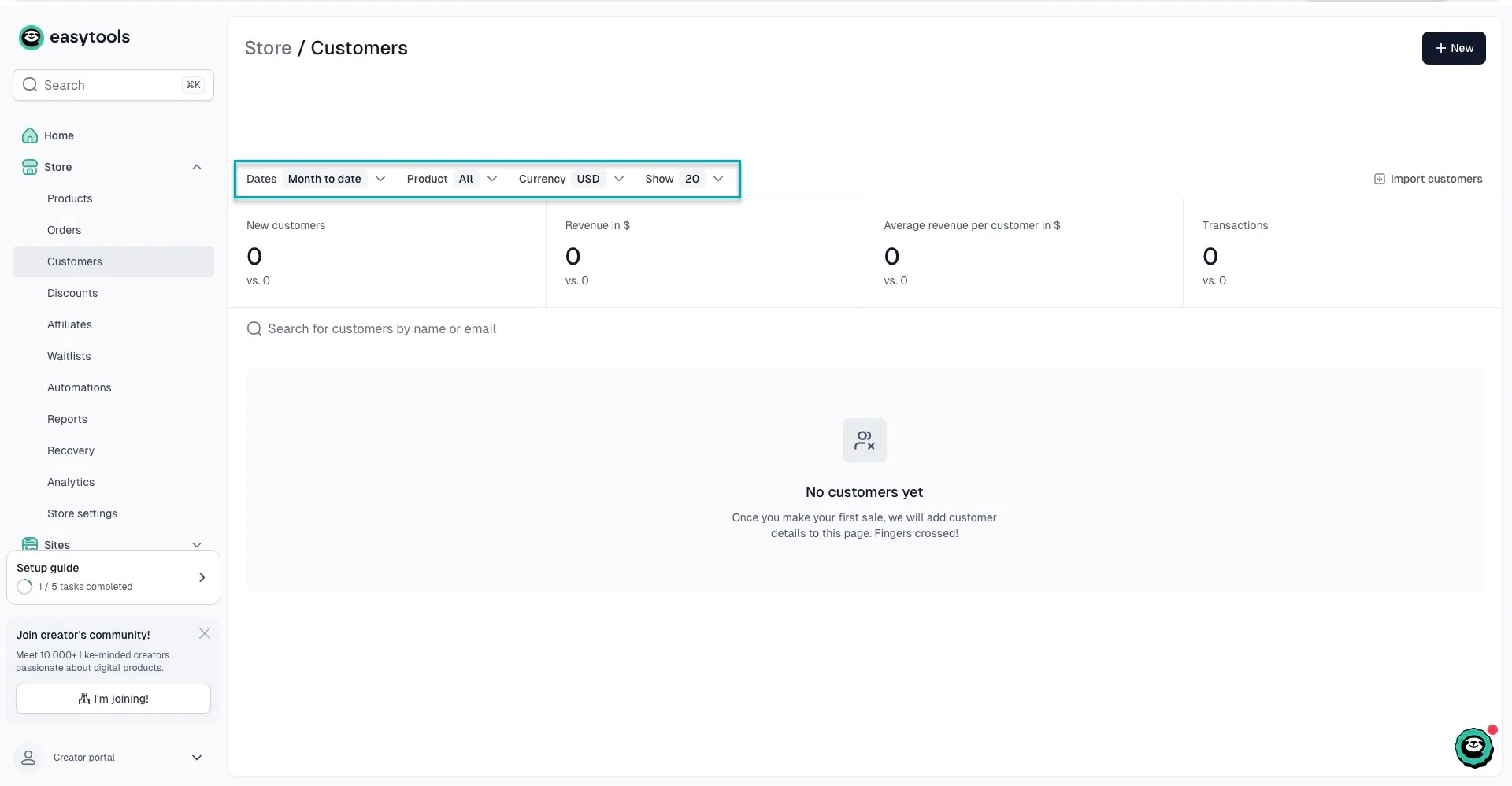
Task: Open the Orders menu item
Action: pyautogui.click(x=113, y=230)
